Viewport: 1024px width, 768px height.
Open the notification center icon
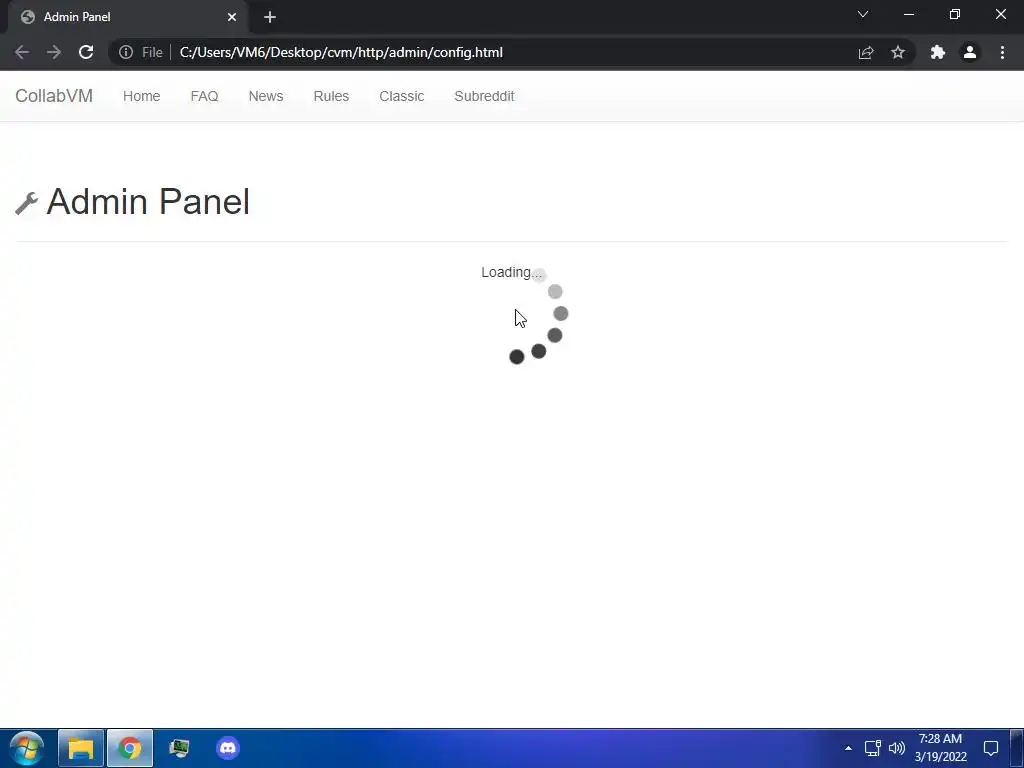pos(991,748)
